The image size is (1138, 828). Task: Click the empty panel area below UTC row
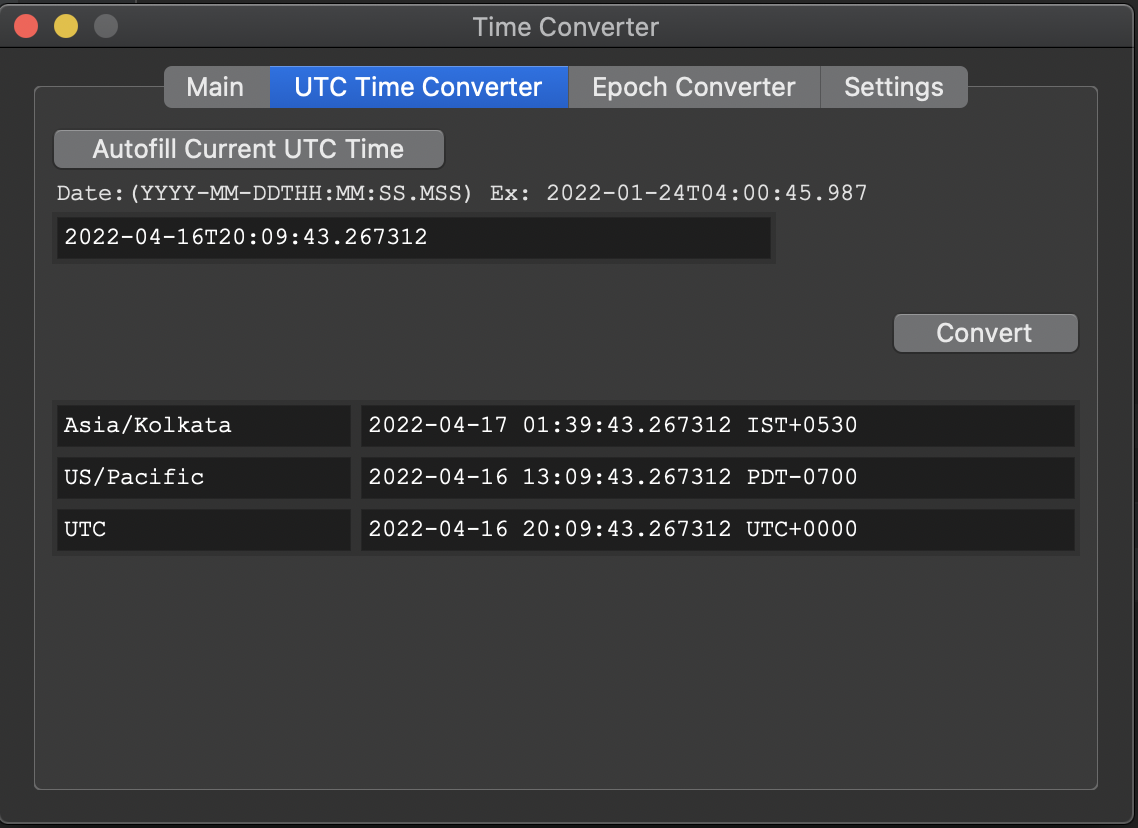pos(566,670)
